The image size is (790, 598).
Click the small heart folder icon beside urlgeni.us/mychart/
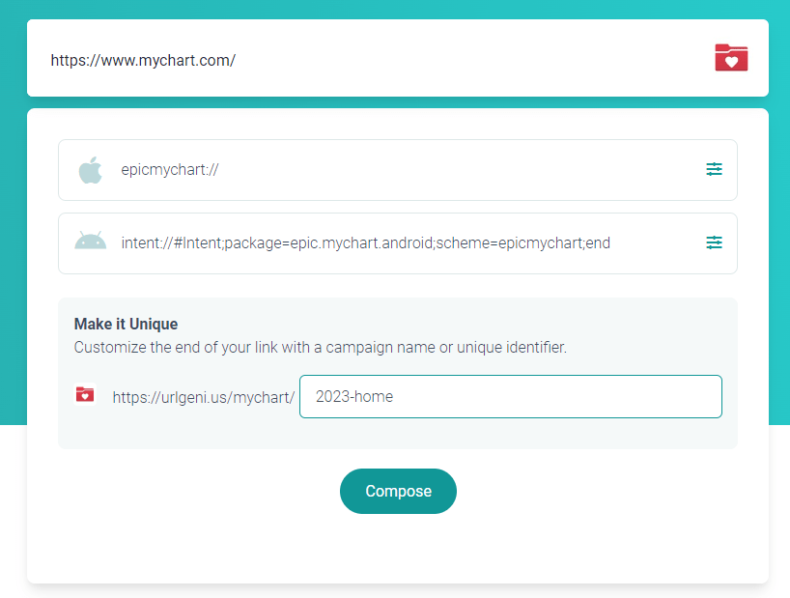click(85, 394)
